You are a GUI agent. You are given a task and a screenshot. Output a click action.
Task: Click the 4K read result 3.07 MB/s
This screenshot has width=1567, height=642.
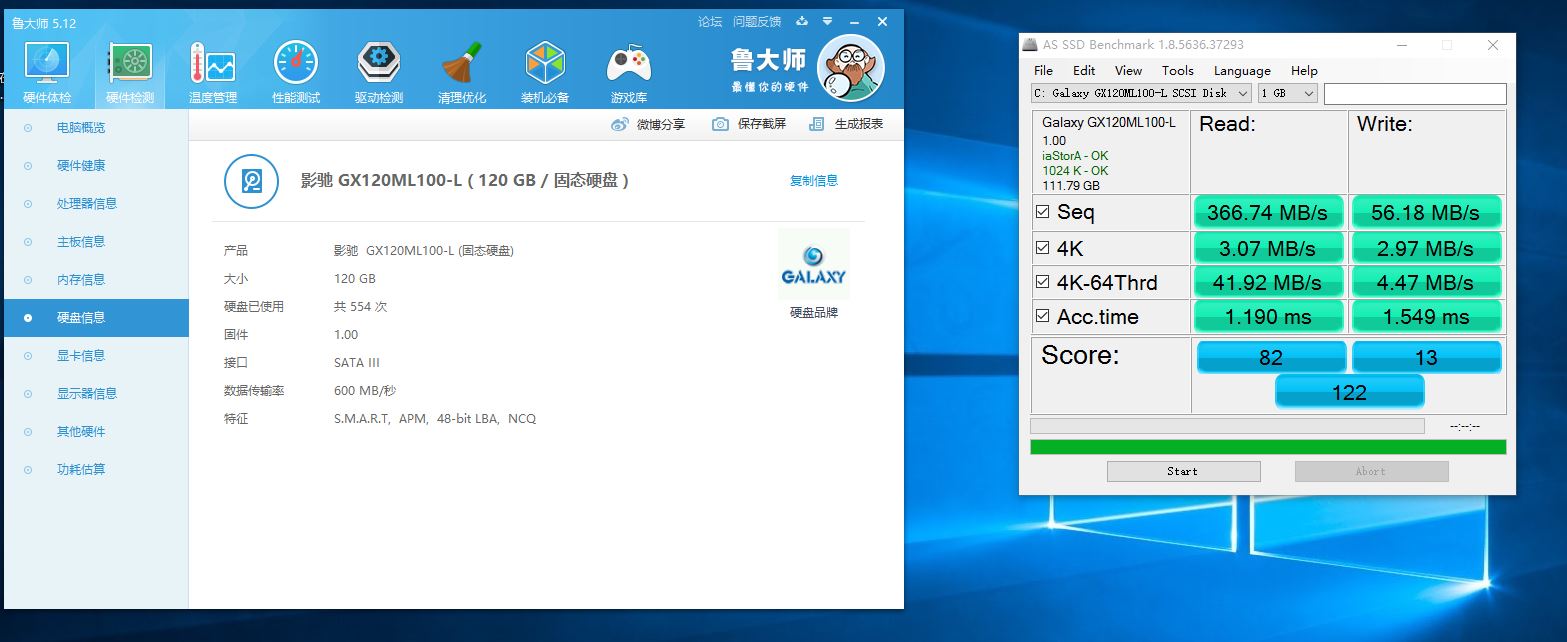(1268, 248)
